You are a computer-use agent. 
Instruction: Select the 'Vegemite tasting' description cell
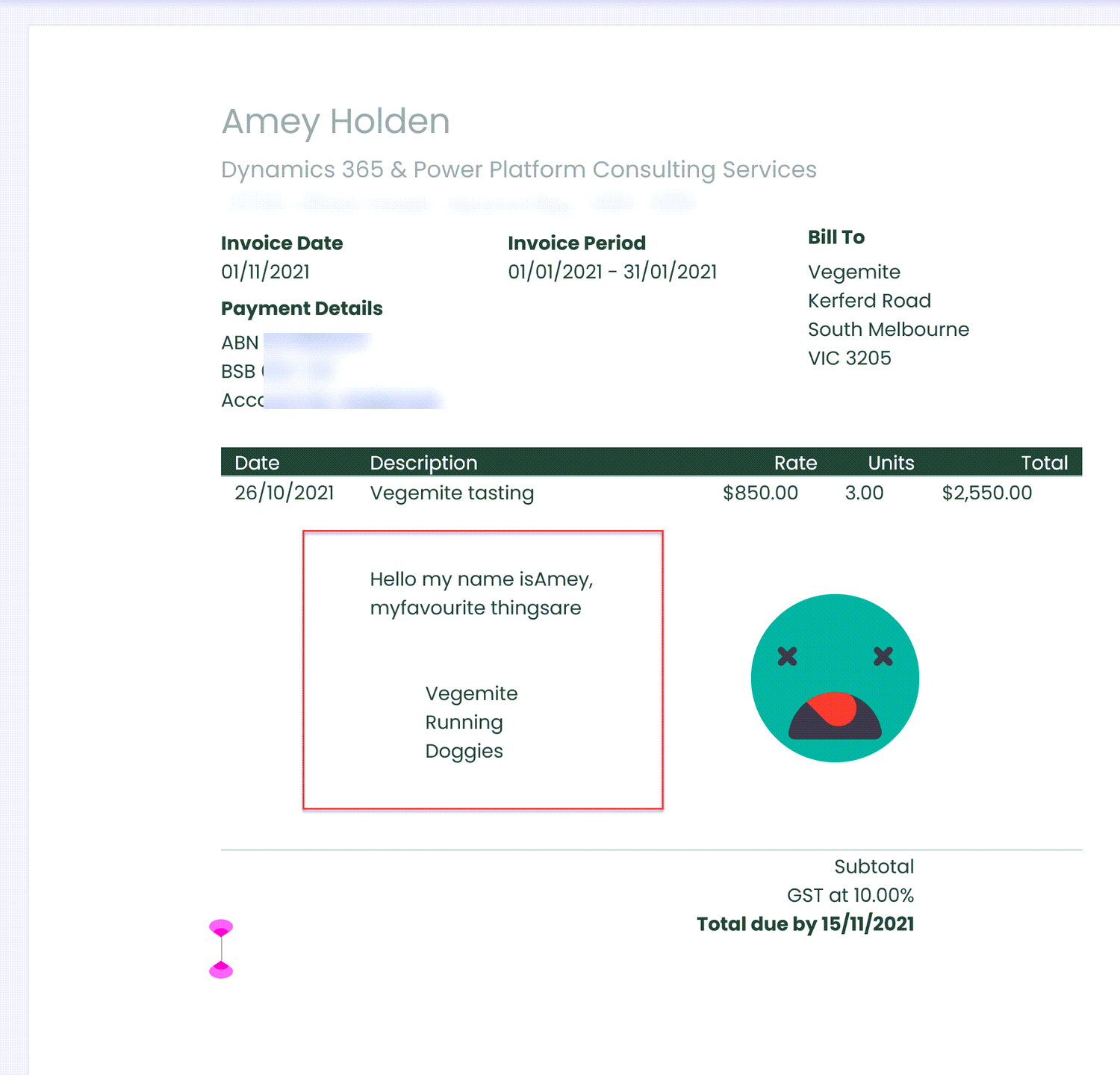(x=452, y=493)
